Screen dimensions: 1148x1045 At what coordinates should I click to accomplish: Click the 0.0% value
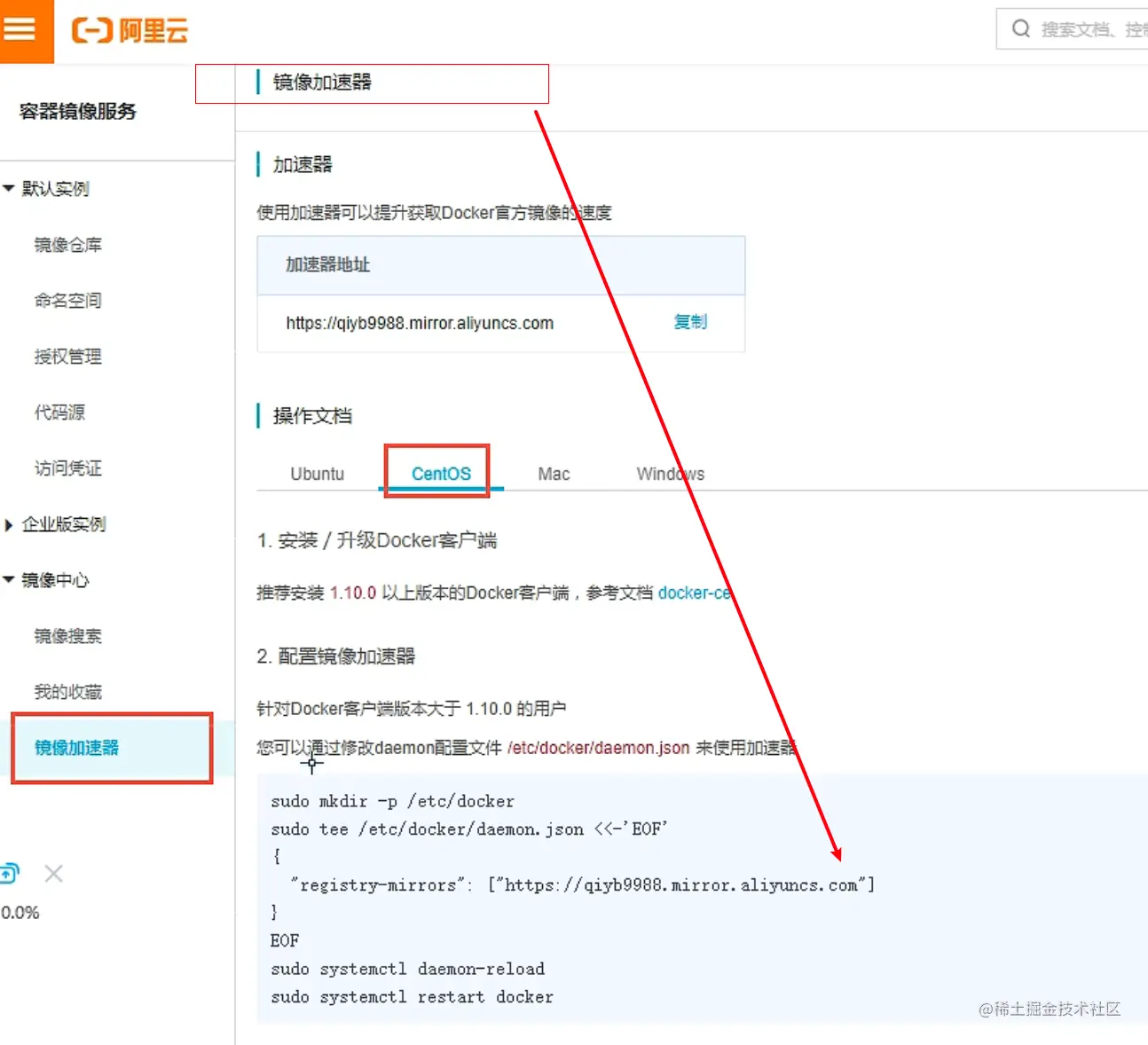20,913
